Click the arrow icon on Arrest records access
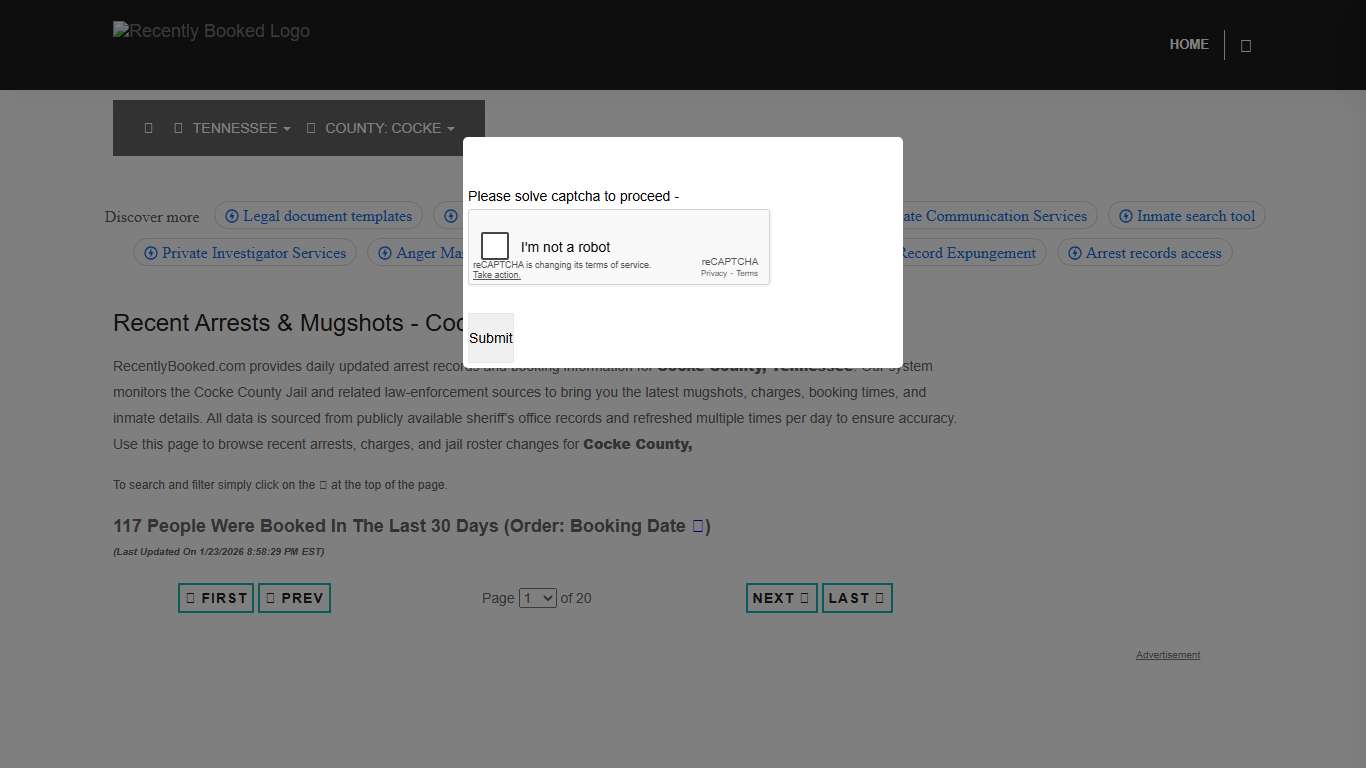Screen dimensions: 1366x768 pyautogui.click(x=1075, y=253)
